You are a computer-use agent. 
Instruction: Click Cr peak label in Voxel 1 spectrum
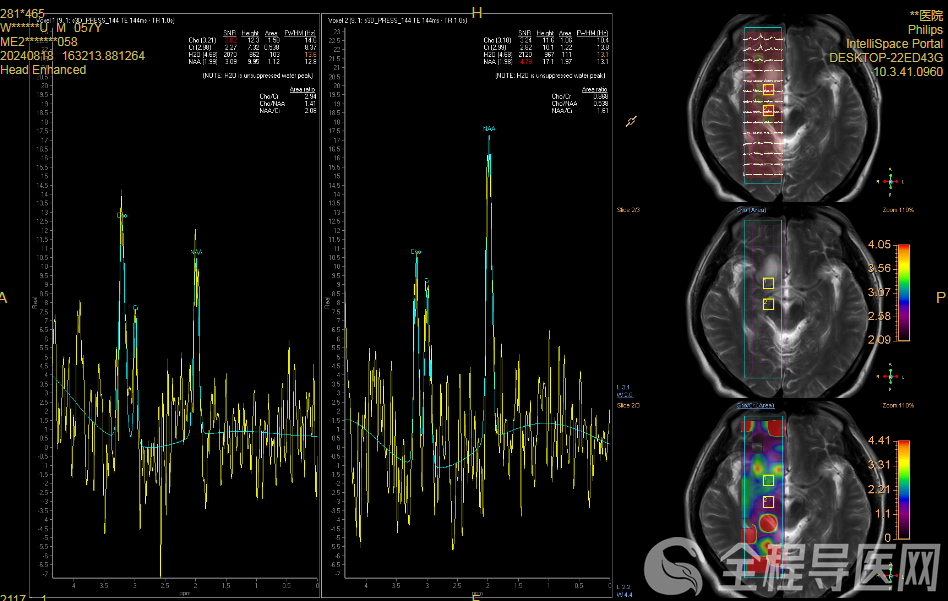(135, 308)
